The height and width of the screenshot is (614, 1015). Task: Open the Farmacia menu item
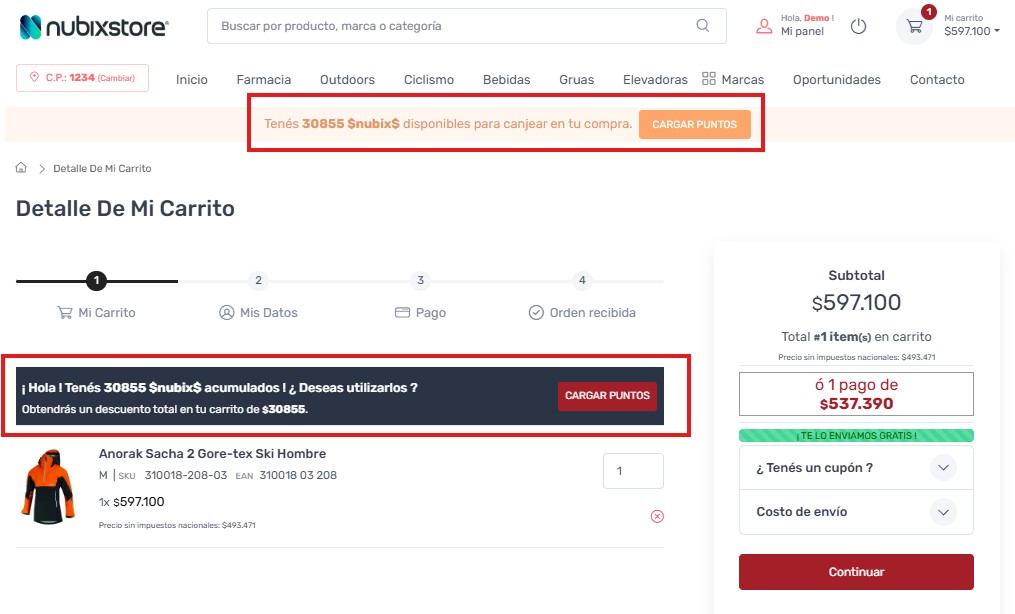(x=264, y=80)
